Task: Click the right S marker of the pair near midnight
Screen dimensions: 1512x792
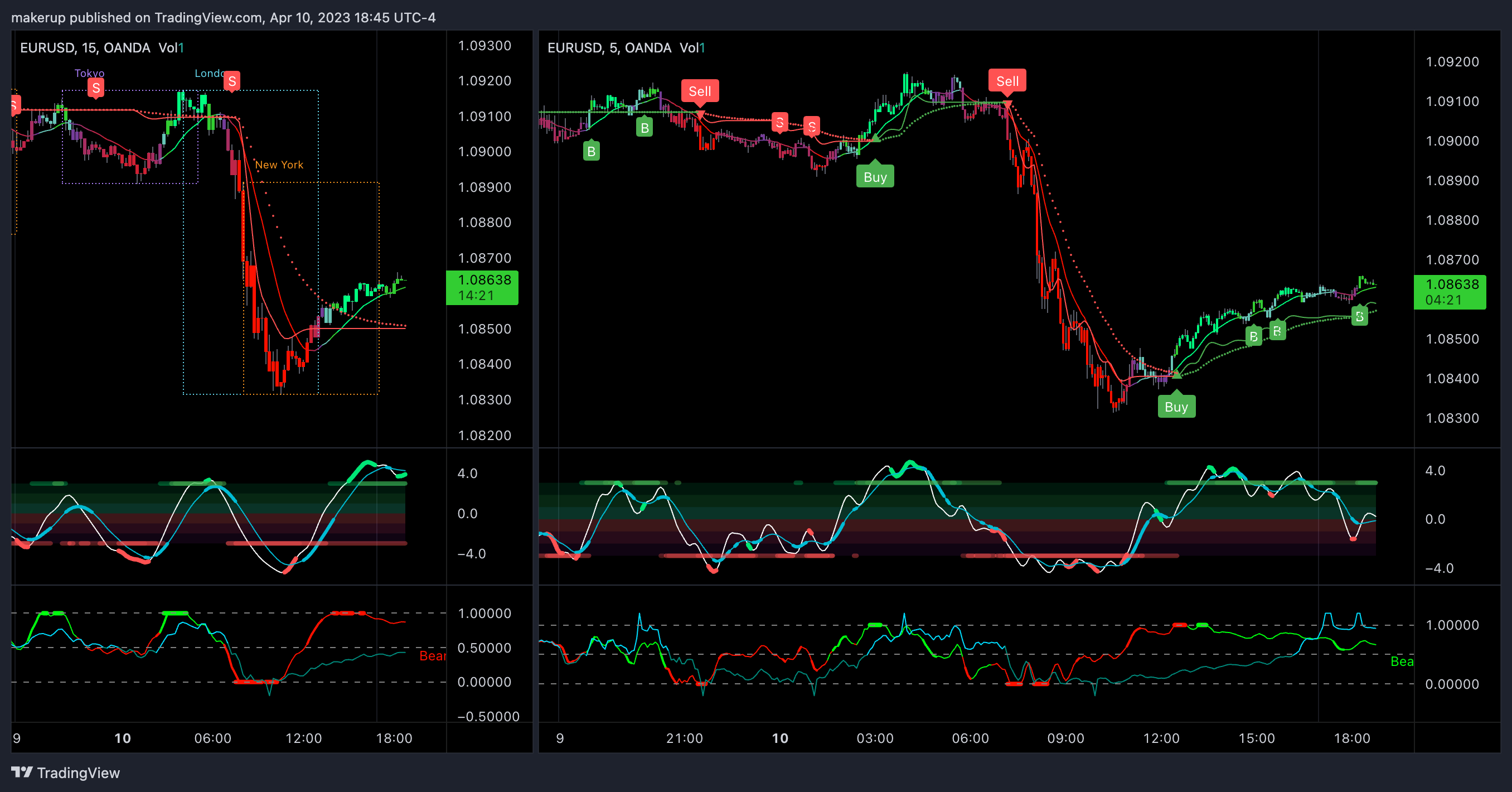Action: 812,126
